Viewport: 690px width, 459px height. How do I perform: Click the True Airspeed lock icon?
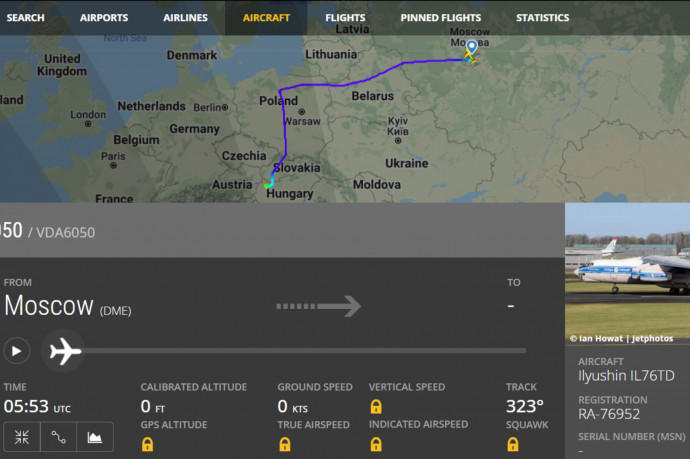(284, 443)
